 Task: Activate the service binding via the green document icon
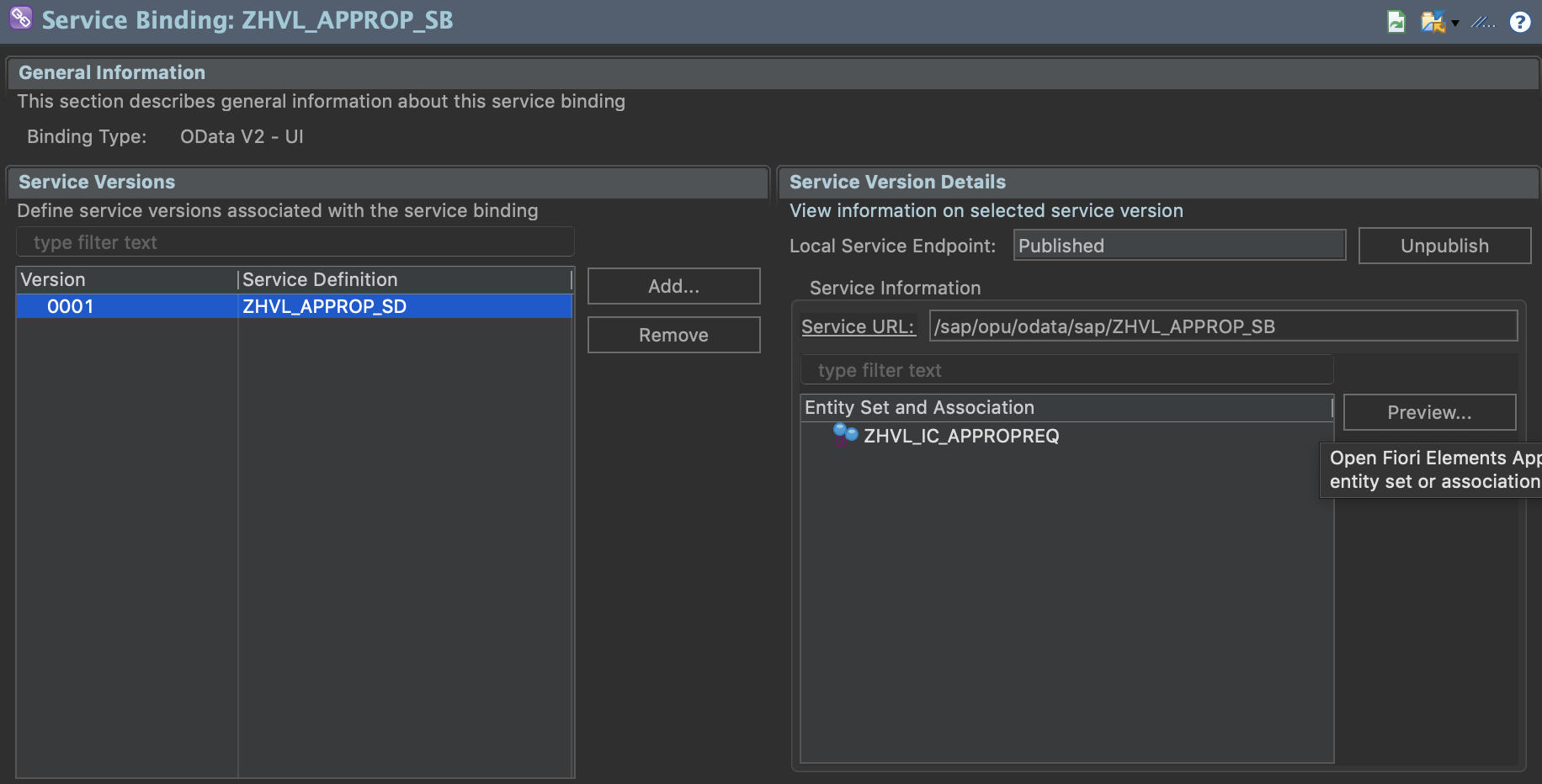tap(1396, 22)
